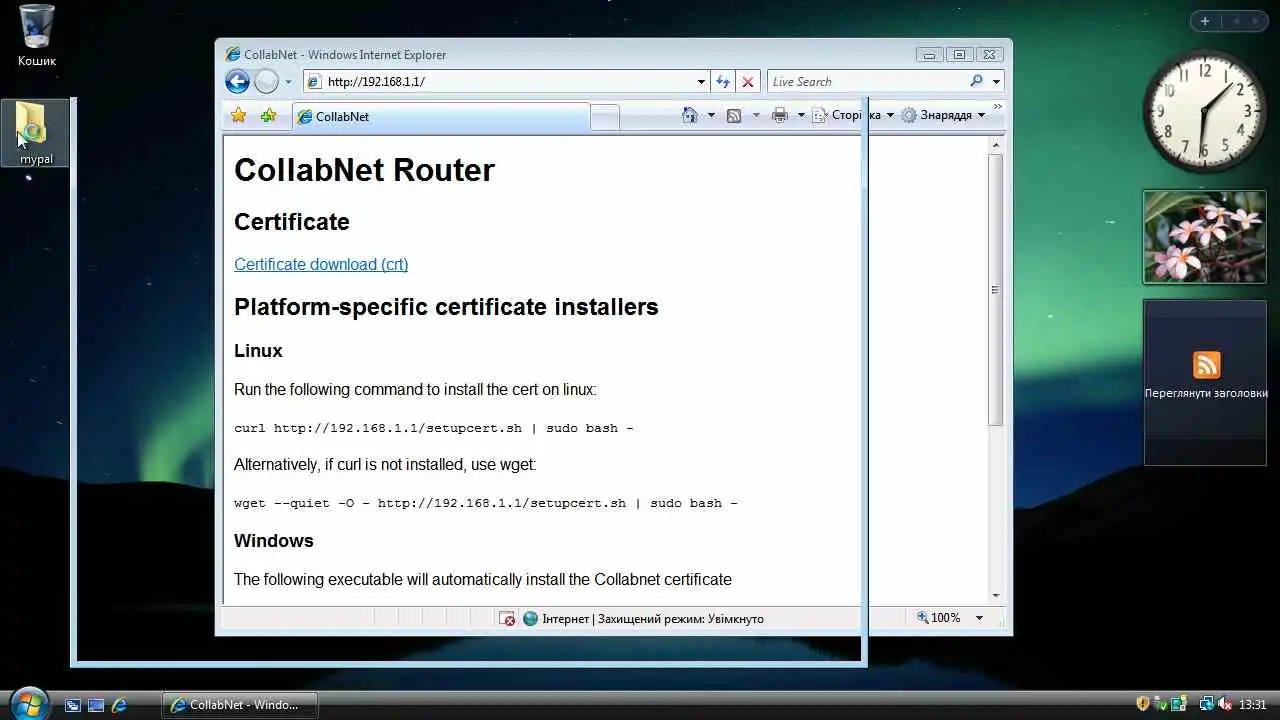Print the page with the printer icon

[x=780, y=116]
